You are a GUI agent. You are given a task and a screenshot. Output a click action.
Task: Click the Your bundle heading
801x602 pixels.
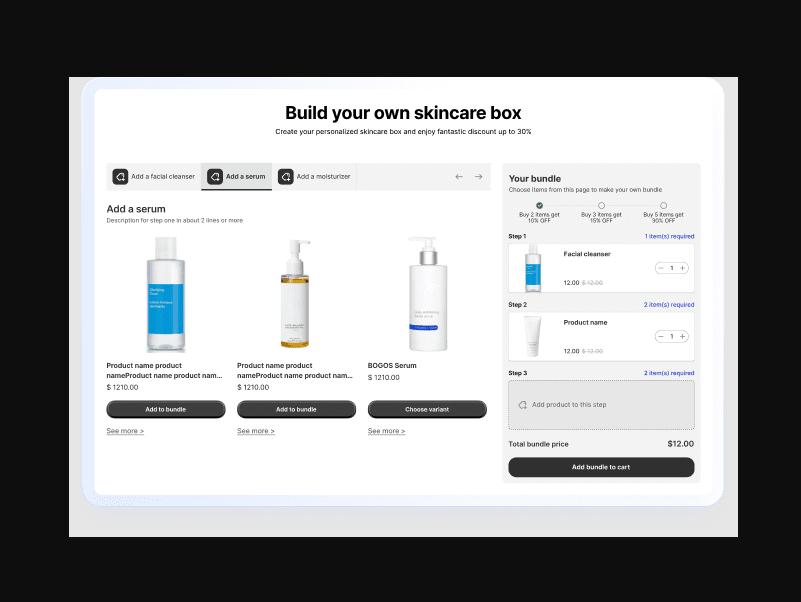tap(535, 178)
